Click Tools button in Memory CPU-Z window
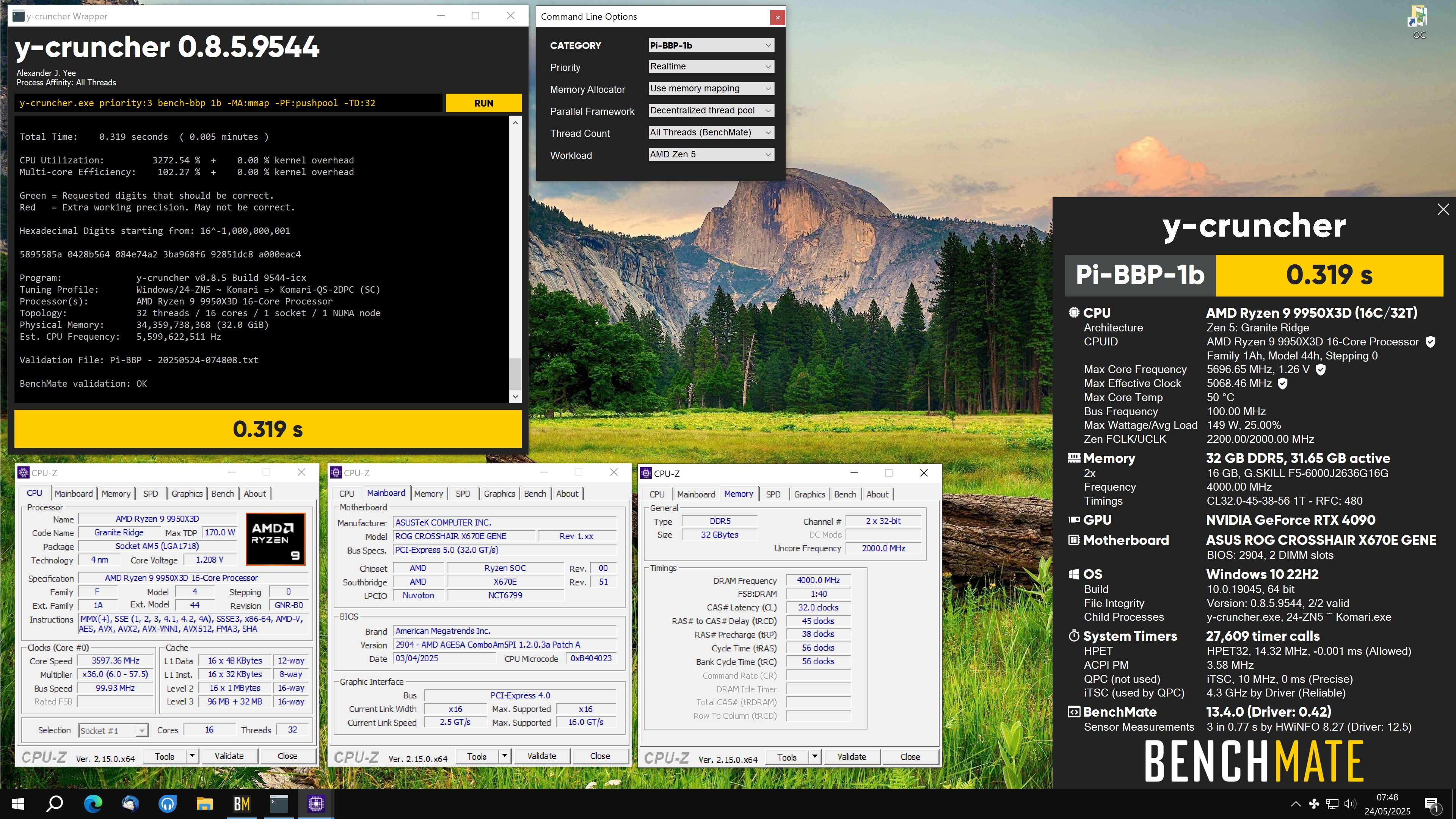1456x819 pixels. tap(787, 756)
